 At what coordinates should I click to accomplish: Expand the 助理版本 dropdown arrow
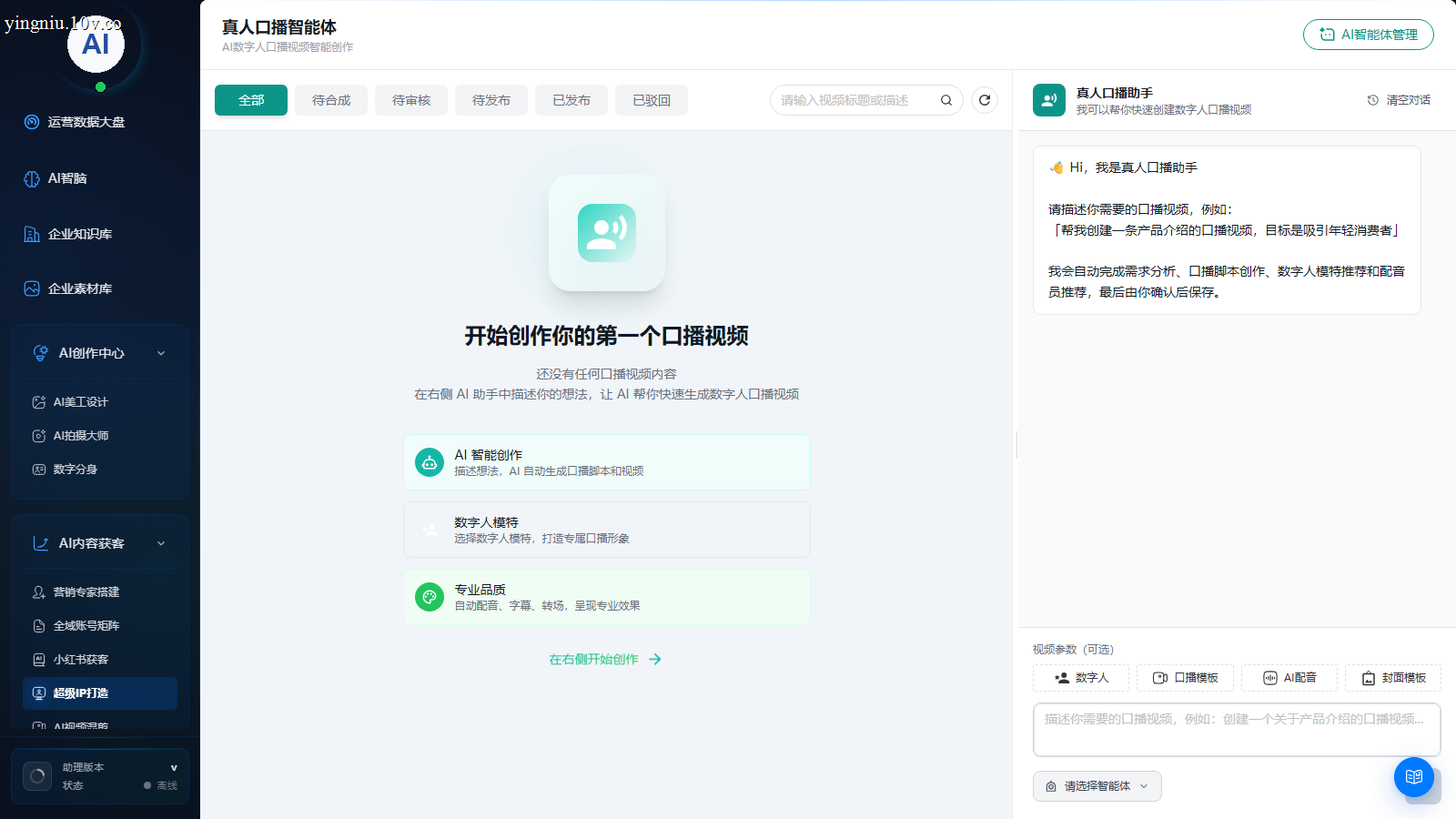[x=174, y=768]
